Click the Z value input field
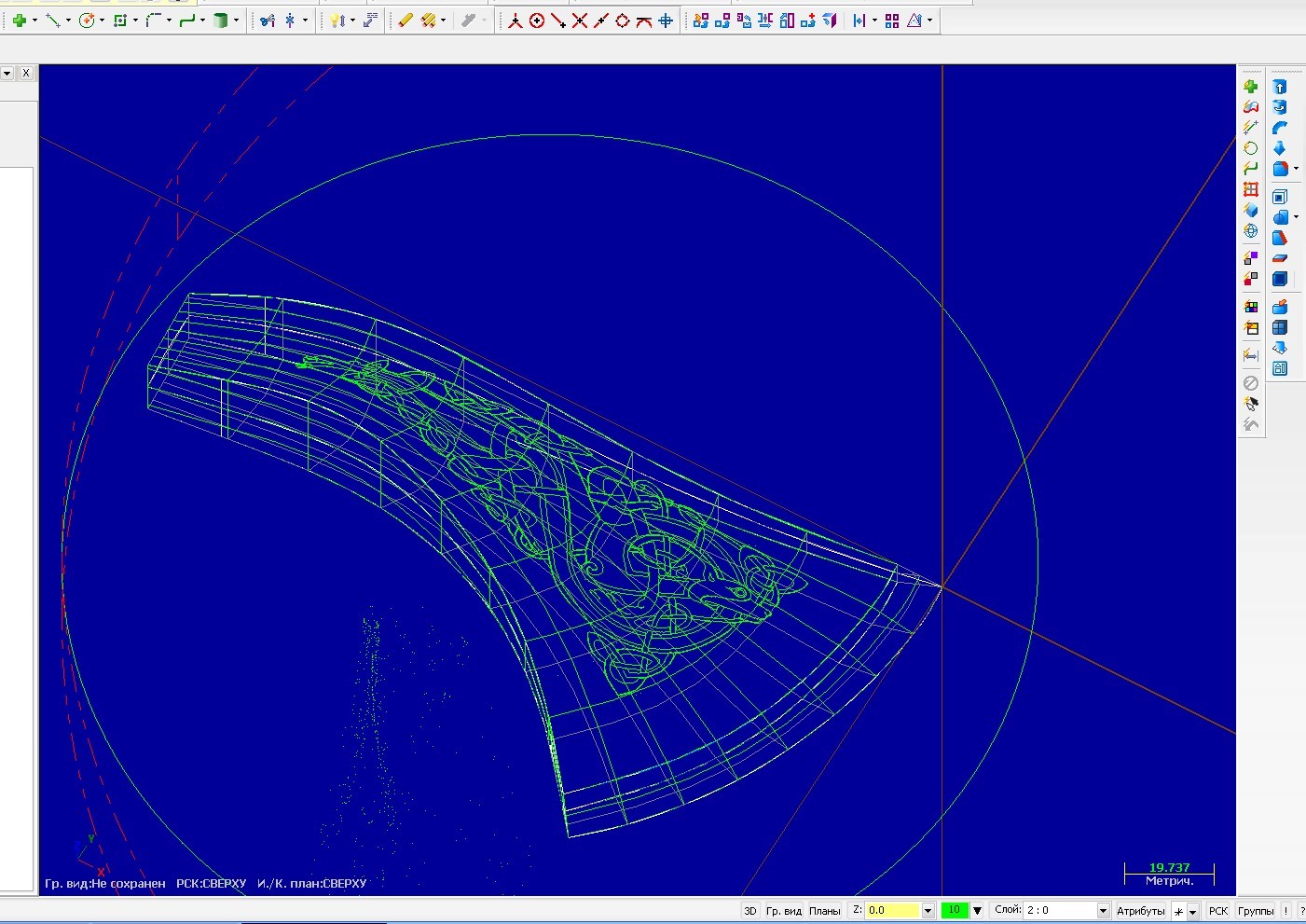 point(892,911)
